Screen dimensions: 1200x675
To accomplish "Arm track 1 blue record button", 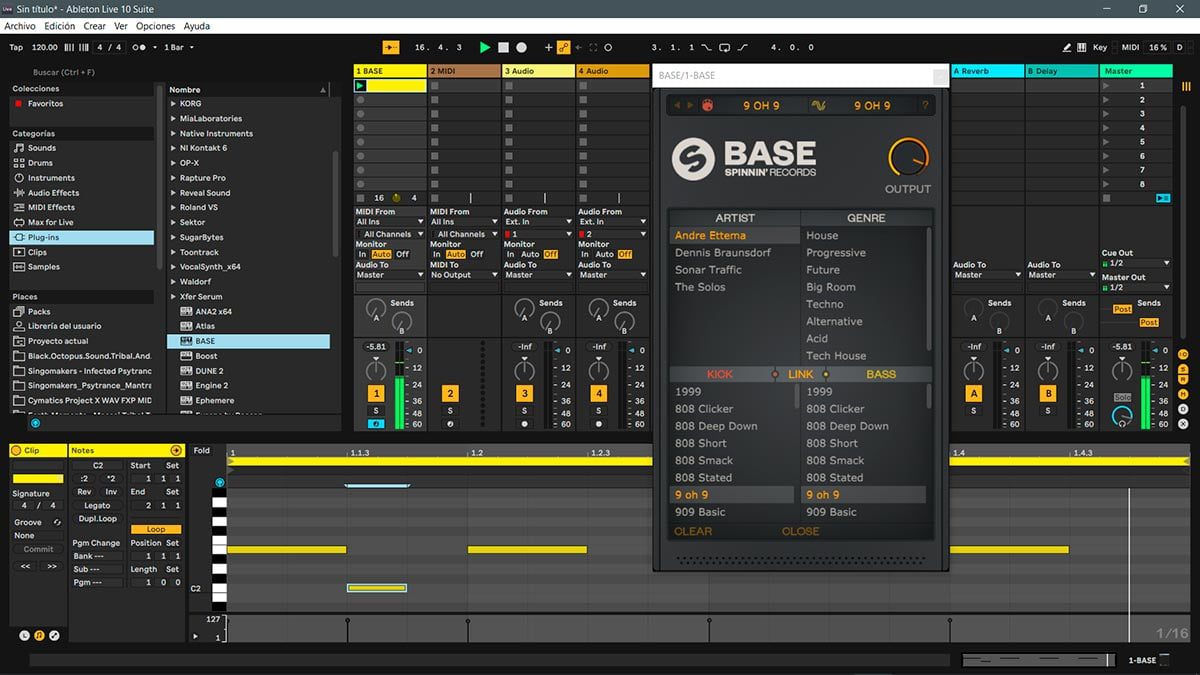I will pos(376,424).
